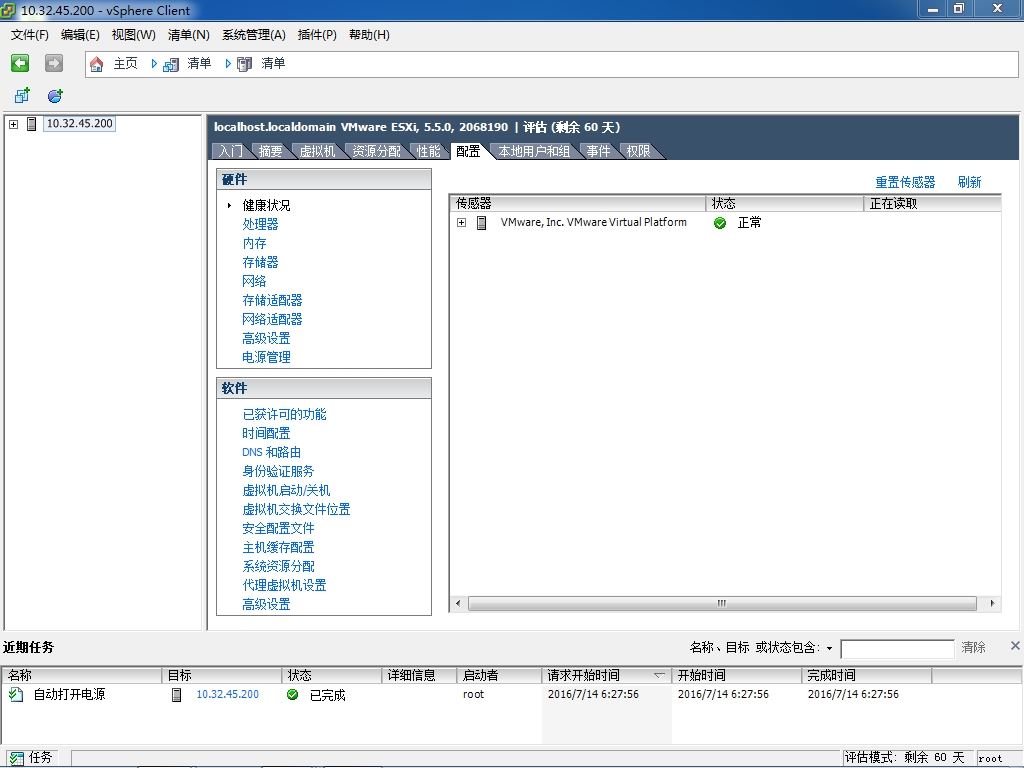Click the grey forward navigation arrow
The width and height of the screenshot is (1024, 768).
click(54, 63)
